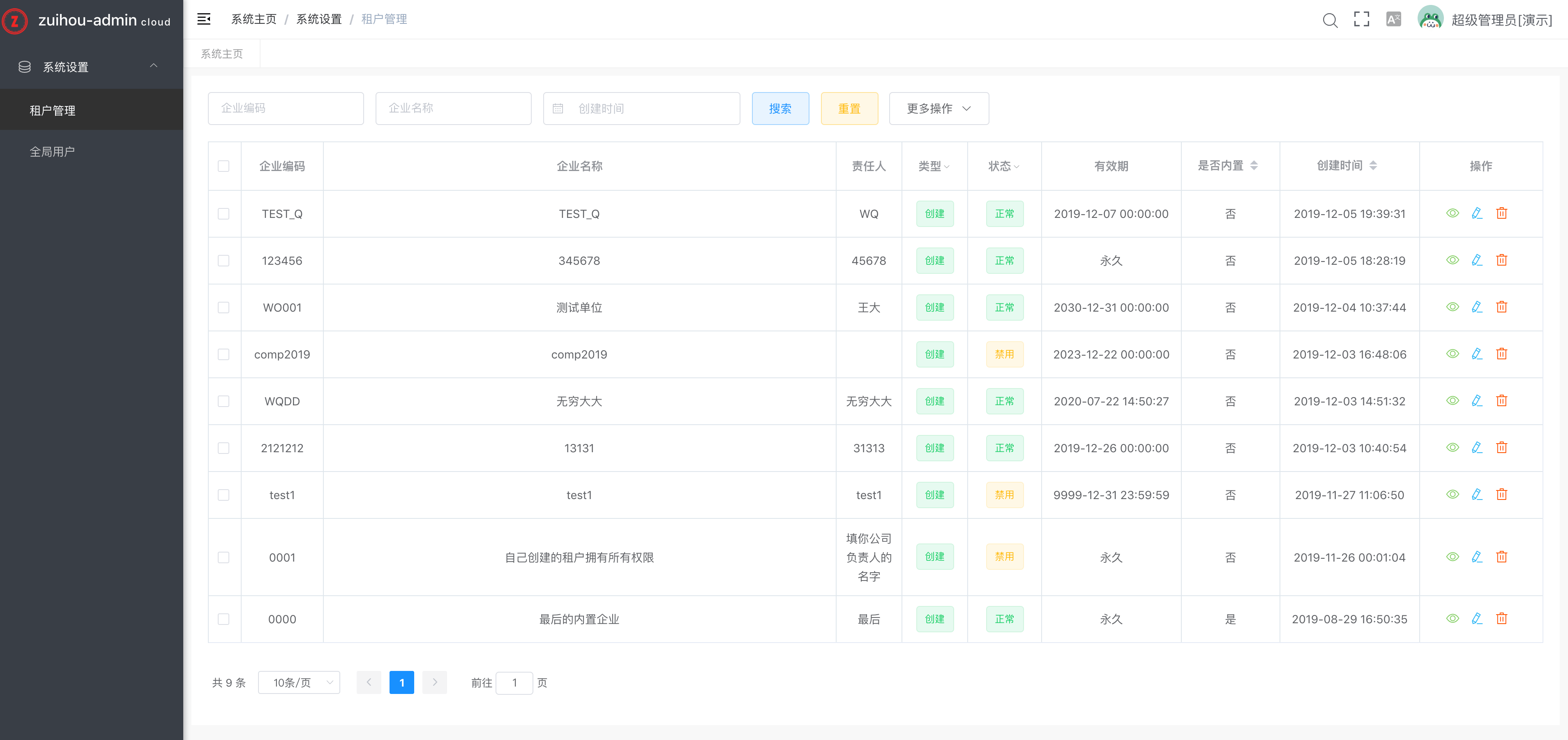Image resolution: width=1568 pixels, height=740 pixels.
Task: Switch to the 系统主页 tab
Action: coord(222,54)
